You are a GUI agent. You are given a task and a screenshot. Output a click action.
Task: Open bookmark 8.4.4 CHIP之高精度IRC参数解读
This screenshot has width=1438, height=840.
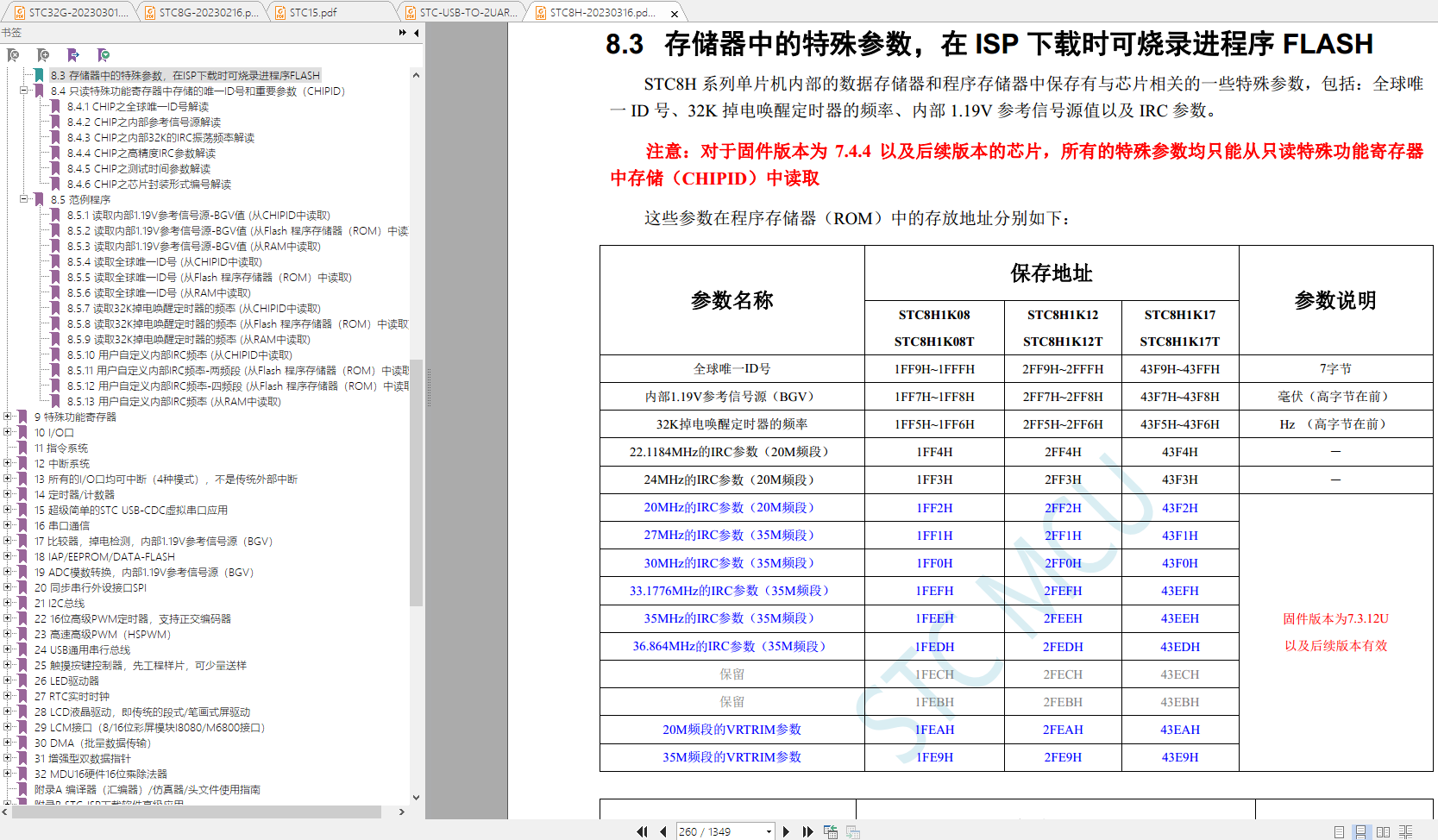[141, 153]
